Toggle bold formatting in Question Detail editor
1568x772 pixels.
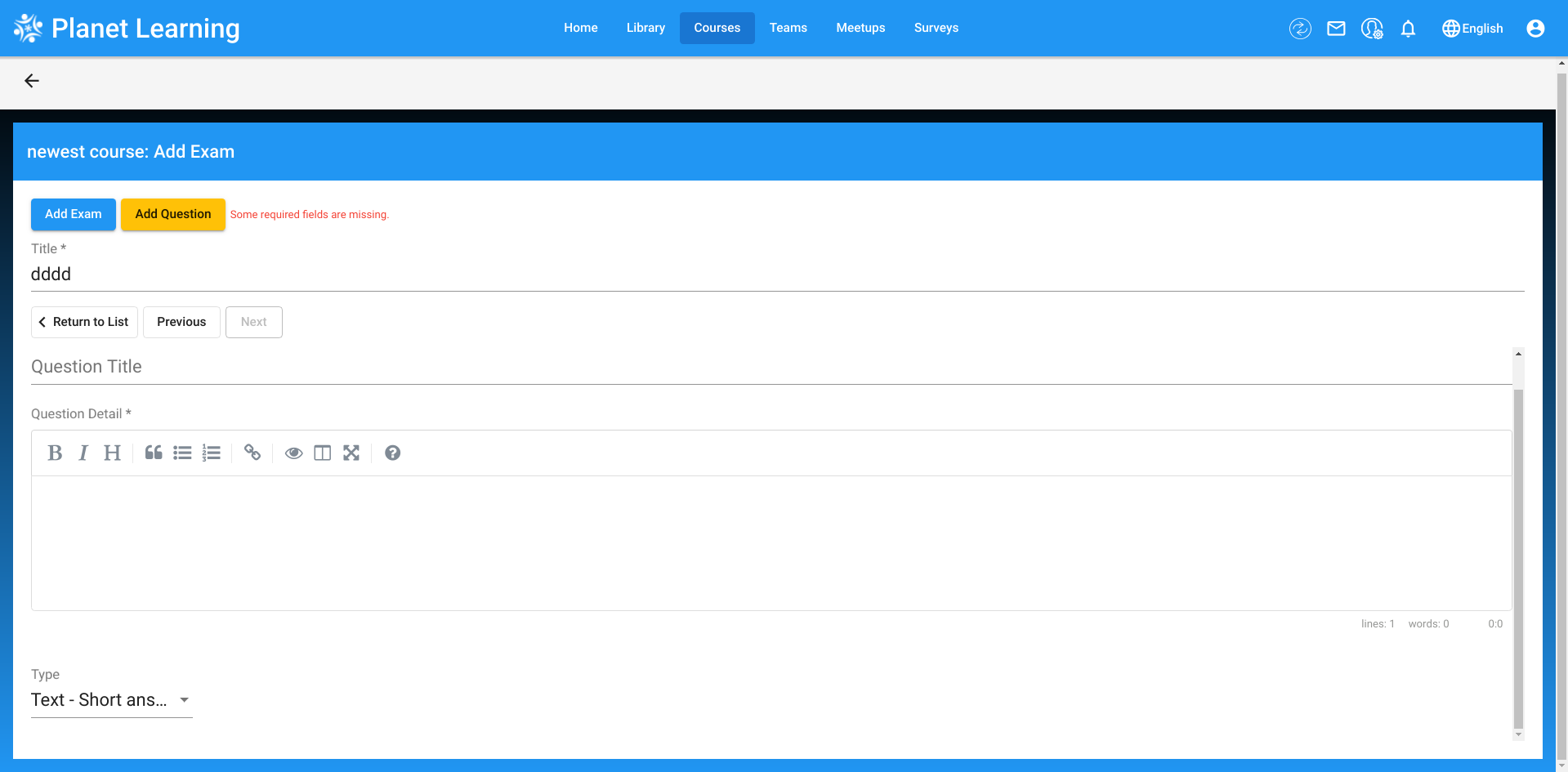click(55, 453)
